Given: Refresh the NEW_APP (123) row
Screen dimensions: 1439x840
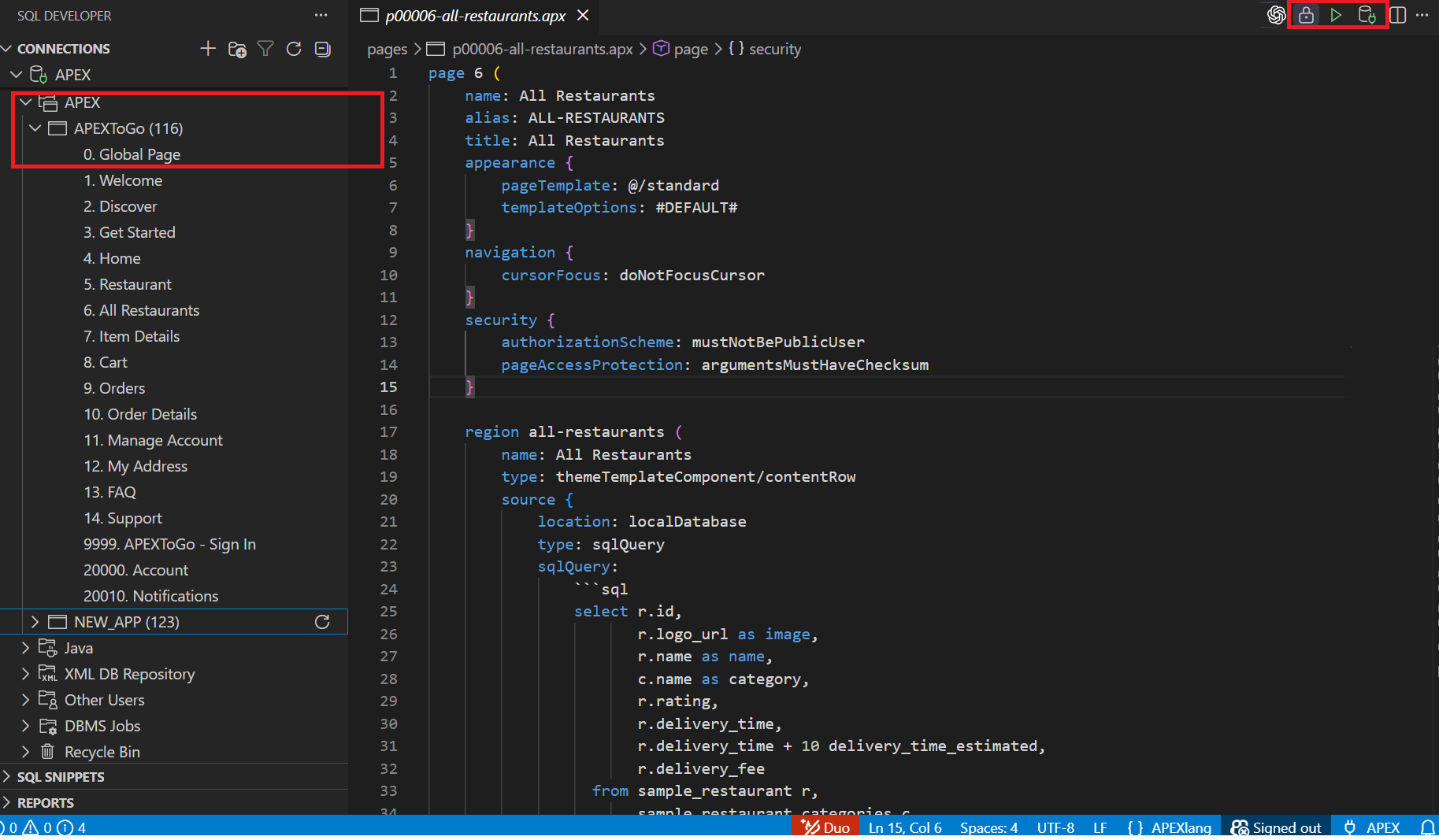Looking at the screenshot, I should (322, 622).
